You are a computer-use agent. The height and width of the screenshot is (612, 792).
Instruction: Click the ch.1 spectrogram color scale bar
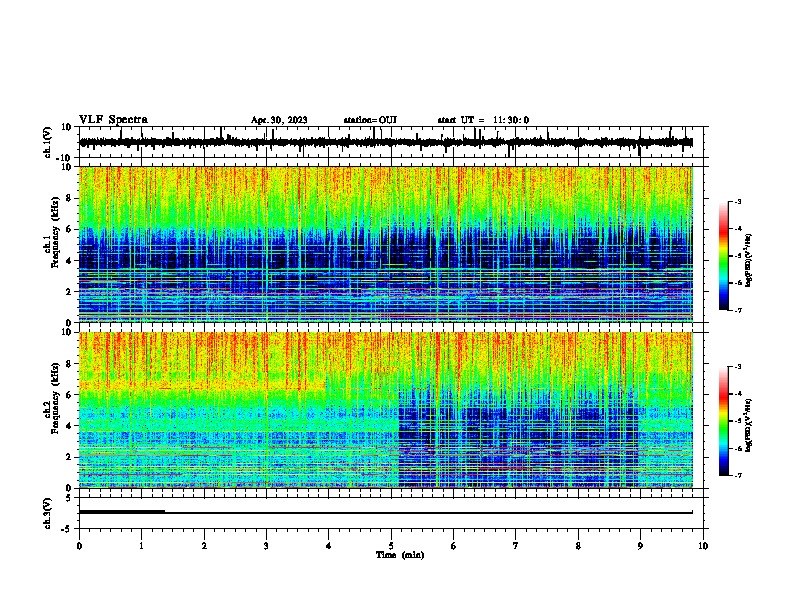(x=723, y=256)
